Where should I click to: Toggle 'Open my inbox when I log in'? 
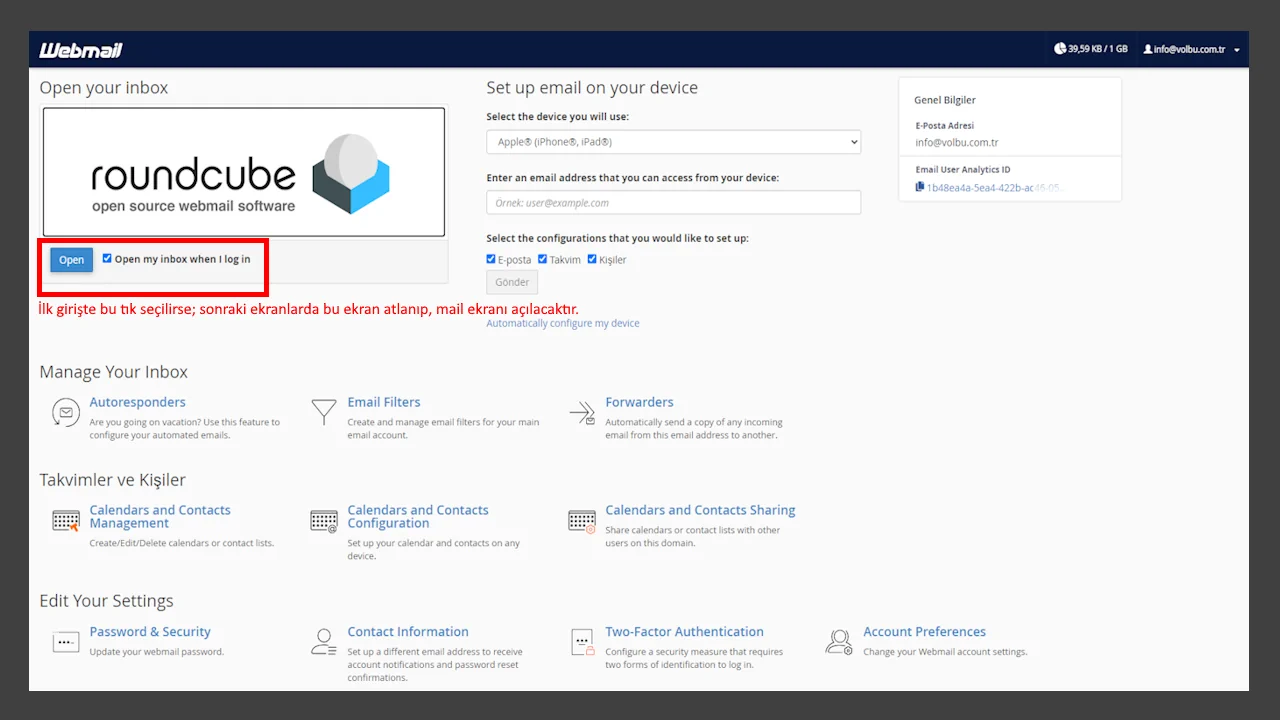107,257
